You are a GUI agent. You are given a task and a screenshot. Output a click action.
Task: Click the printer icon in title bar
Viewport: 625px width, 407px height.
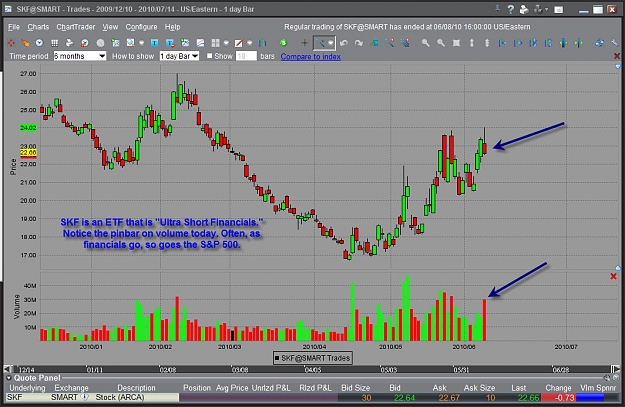coord(524,9)
